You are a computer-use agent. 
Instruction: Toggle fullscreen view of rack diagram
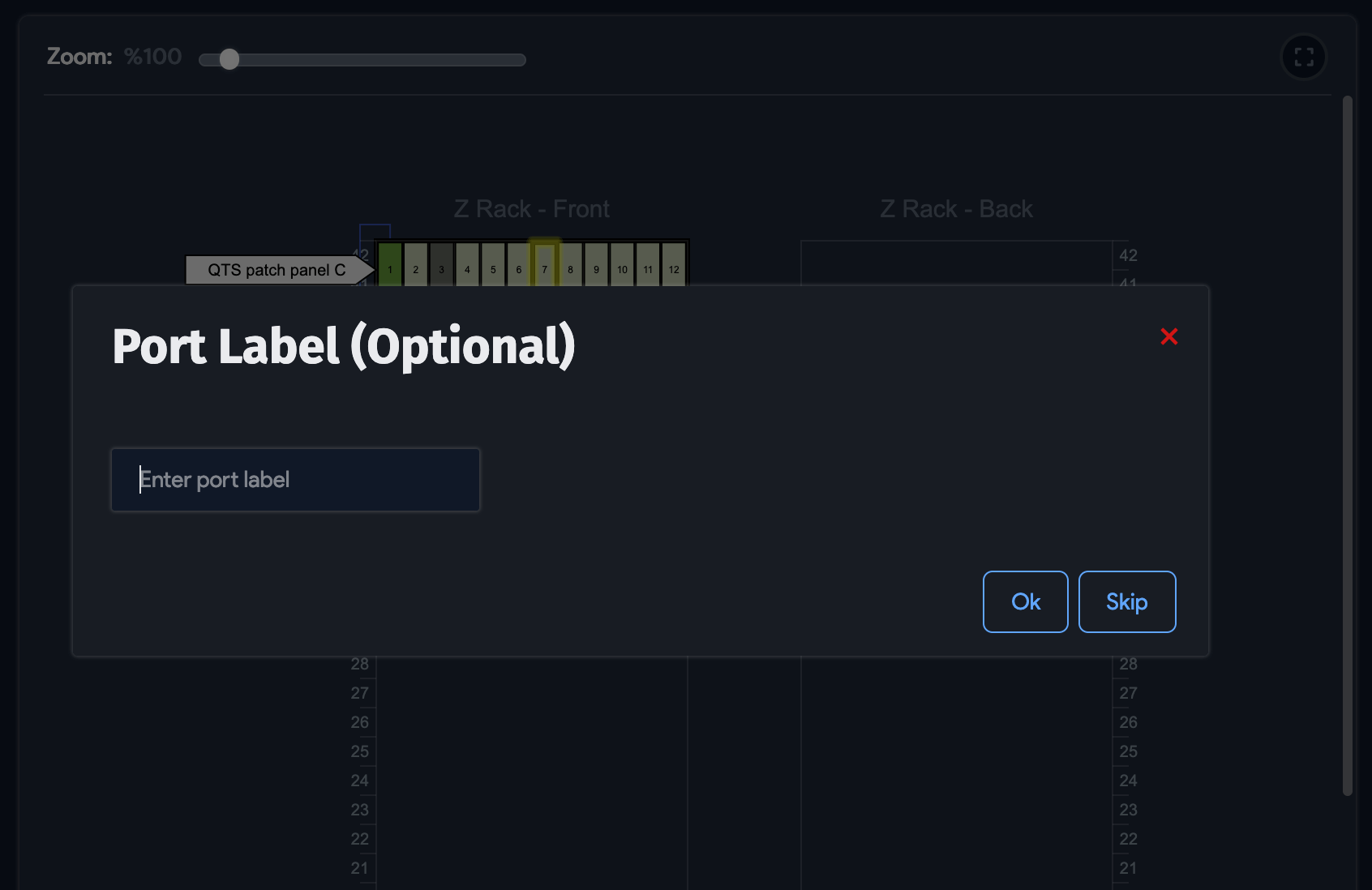click(1303, 57)
